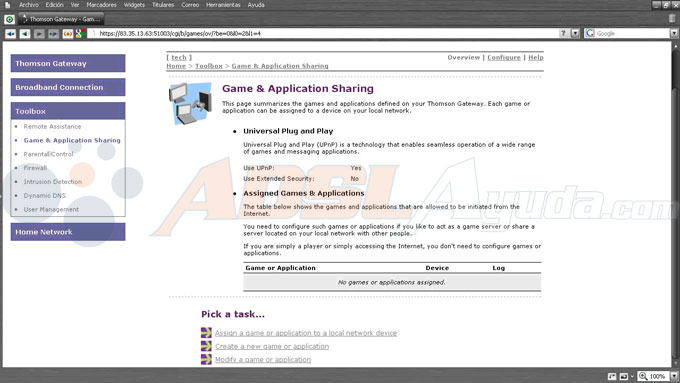Open User Management in Toolbox

[51, 210]
